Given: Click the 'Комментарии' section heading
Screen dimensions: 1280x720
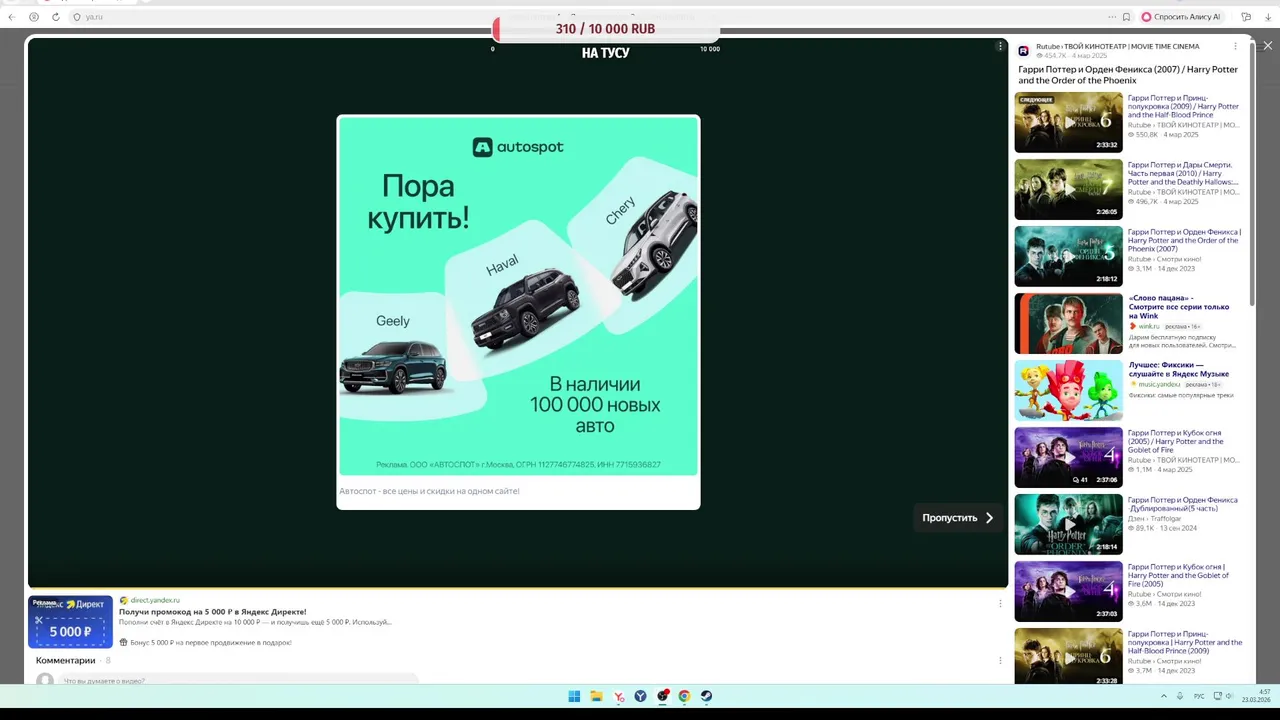Looking at the screenshot, I should tap(66, 660).
